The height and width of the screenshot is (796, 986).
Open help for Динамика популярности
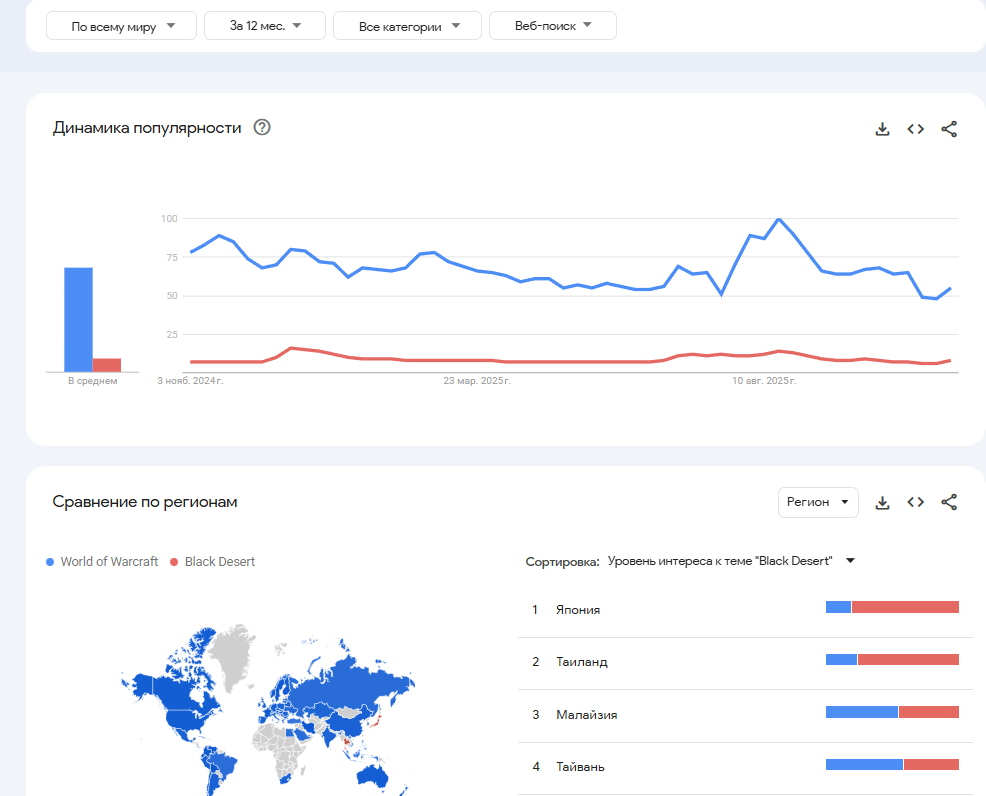coord(262,127)
